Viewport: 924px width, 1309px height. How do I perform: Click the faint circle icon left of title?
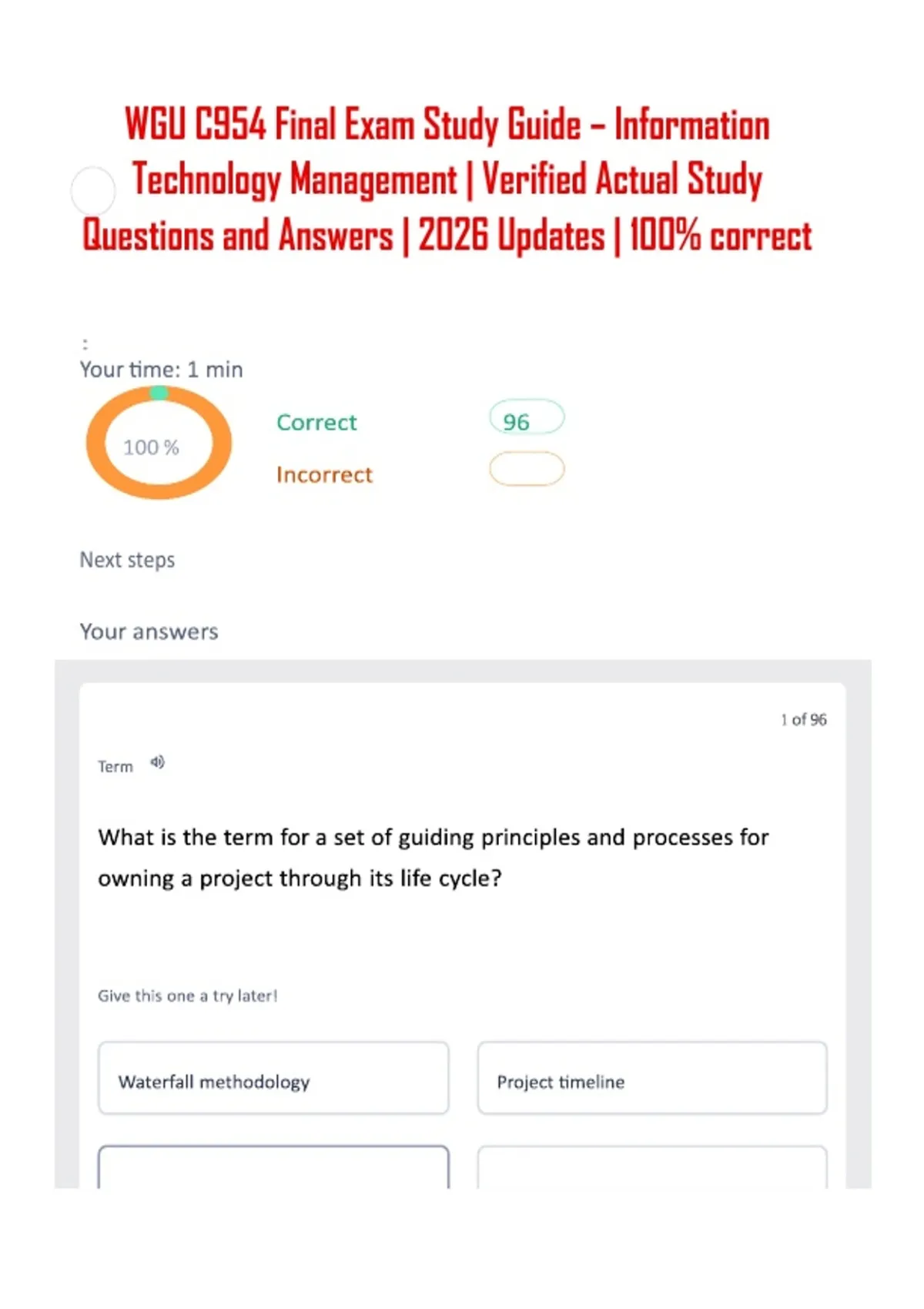pyautogui.click(x=93, y=191)
